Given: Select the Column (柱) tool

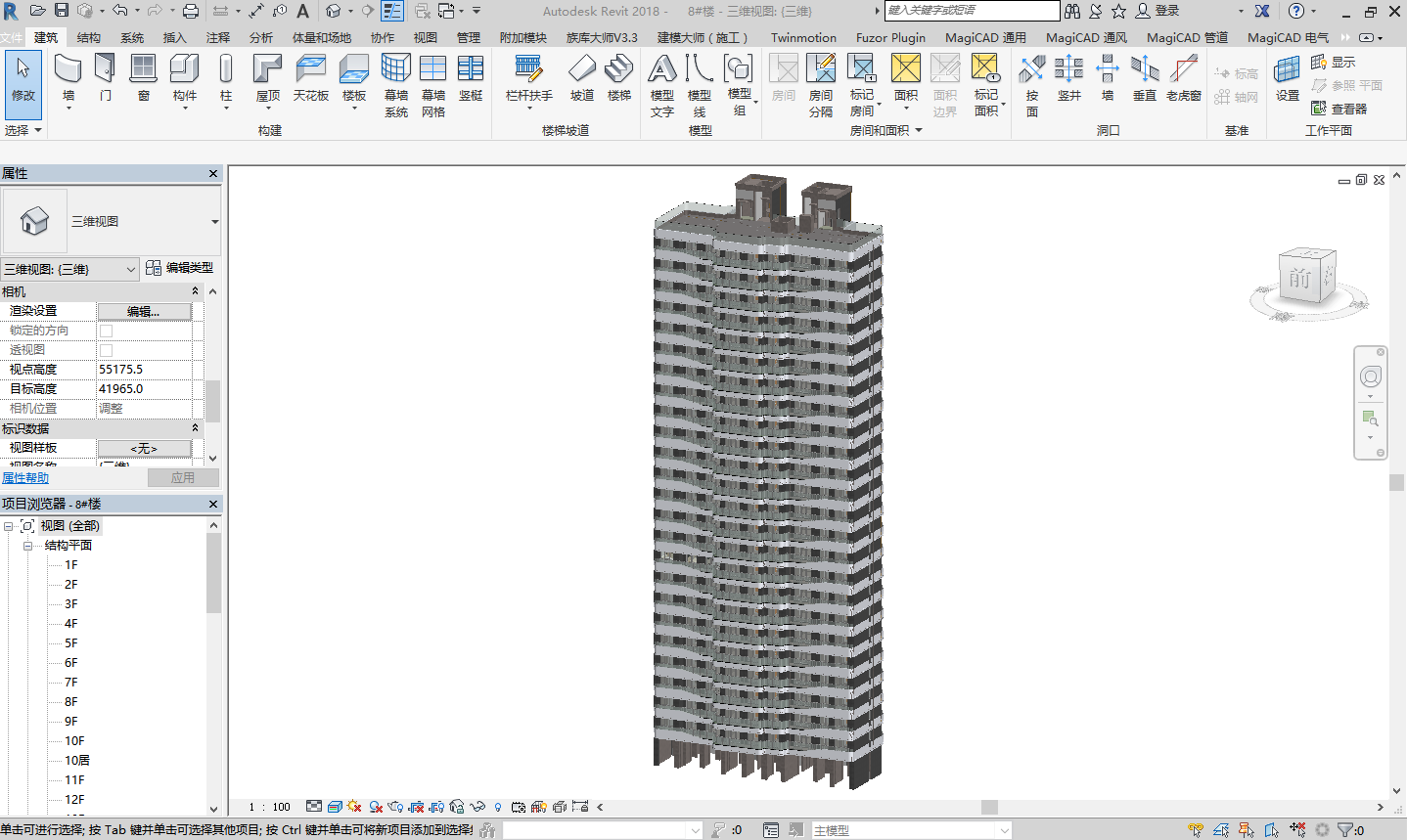Looking at the screenshot, I should [226, 79].
